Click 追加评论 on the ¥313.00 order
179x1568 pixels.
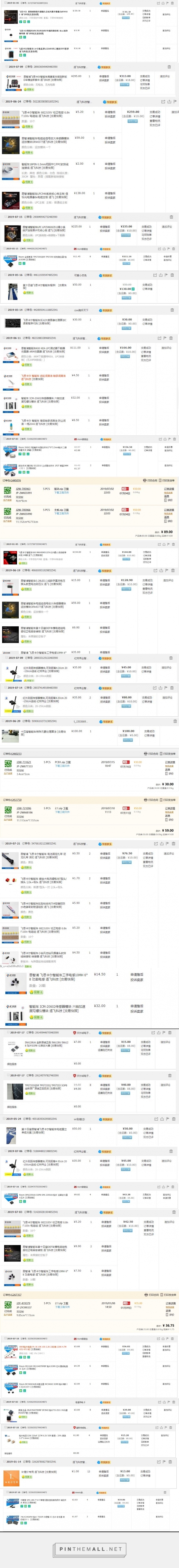(x=165, y=77)
